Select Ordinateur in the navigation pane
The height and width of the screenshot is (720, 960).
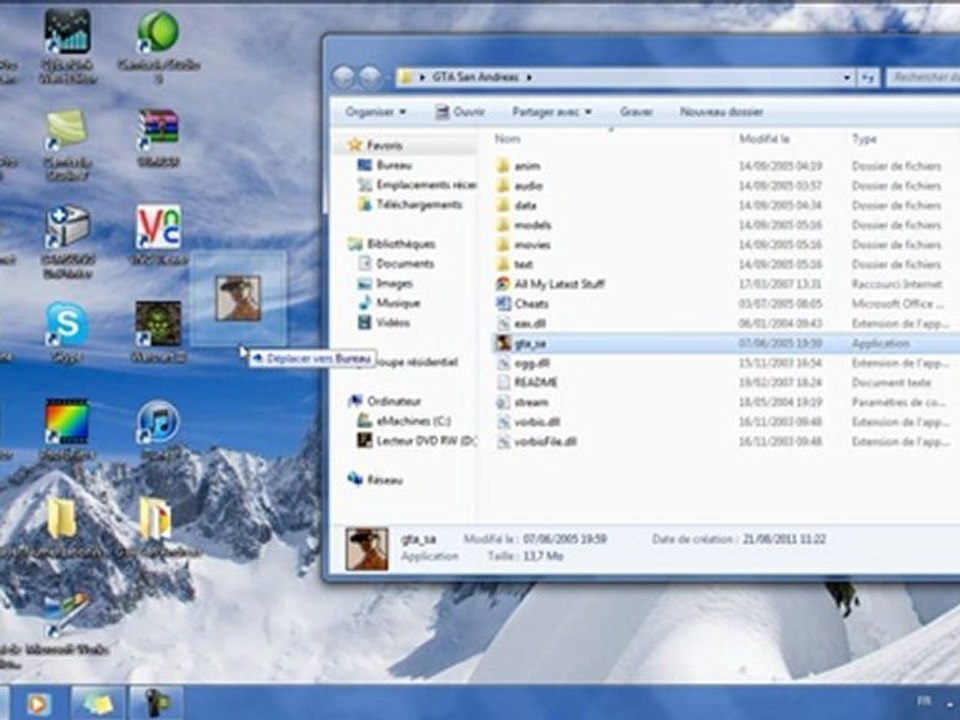(384, 402)
